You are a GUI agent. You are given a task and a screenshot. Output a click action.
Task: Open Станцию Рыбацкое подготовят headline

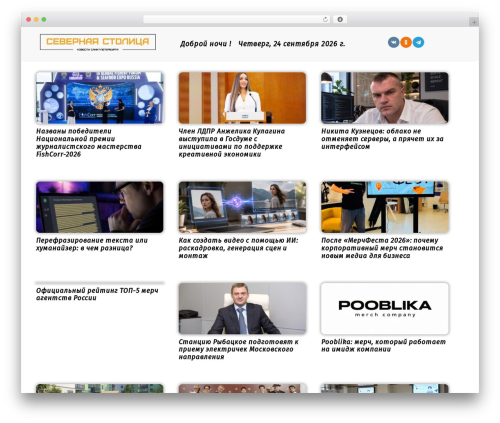238,349
